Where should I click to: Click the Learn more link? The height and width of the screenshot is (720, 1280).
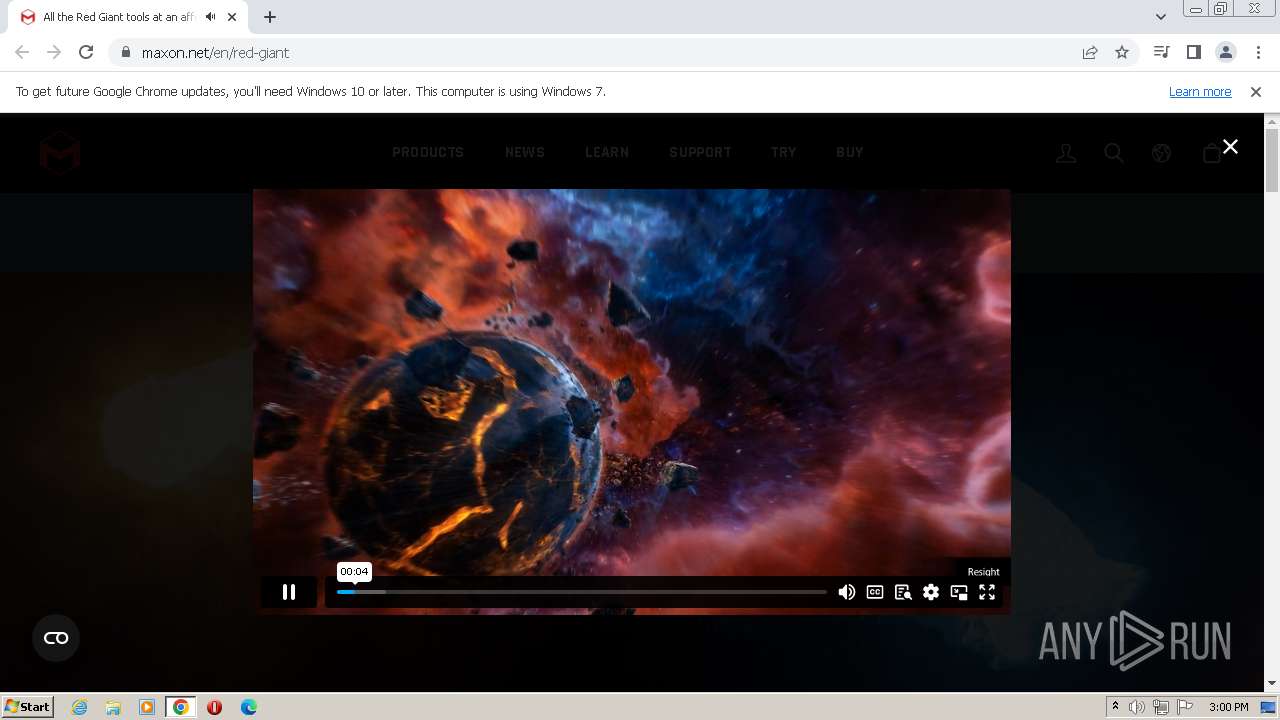click(x=1200, y=91)
